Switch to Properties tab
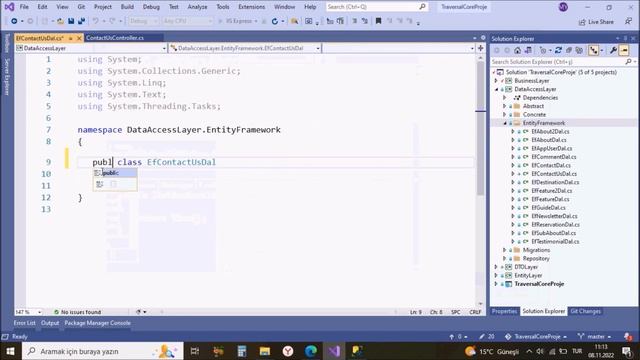Screen dimensions: 640x360 pyautogui.click(x=504, y=311)
